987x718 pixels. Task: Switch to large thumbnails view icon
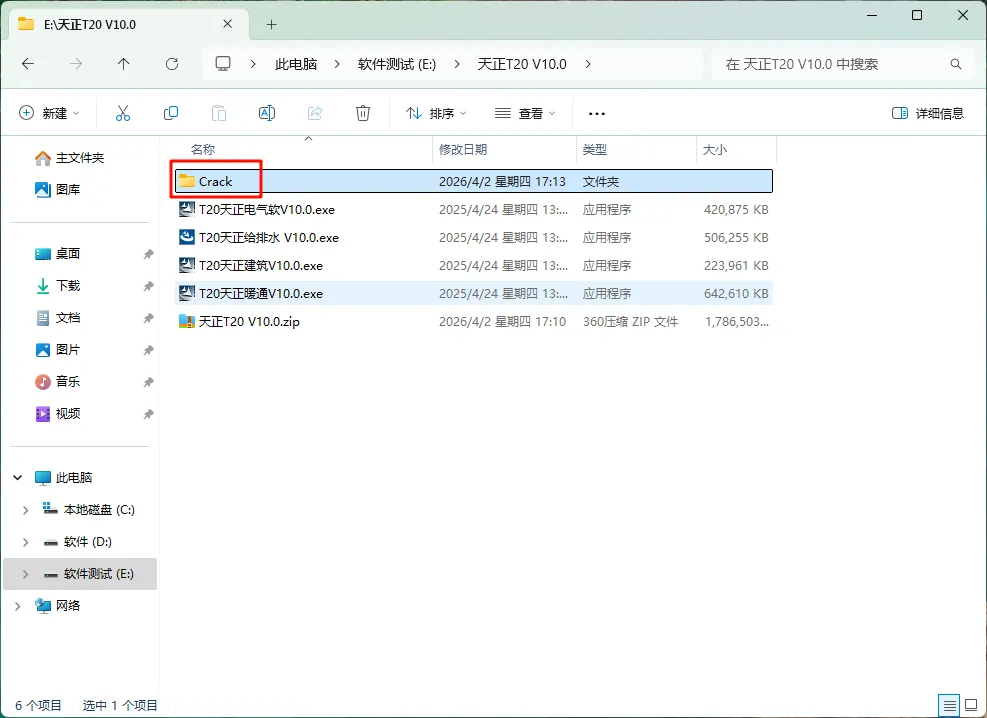[x=971, y=705]
